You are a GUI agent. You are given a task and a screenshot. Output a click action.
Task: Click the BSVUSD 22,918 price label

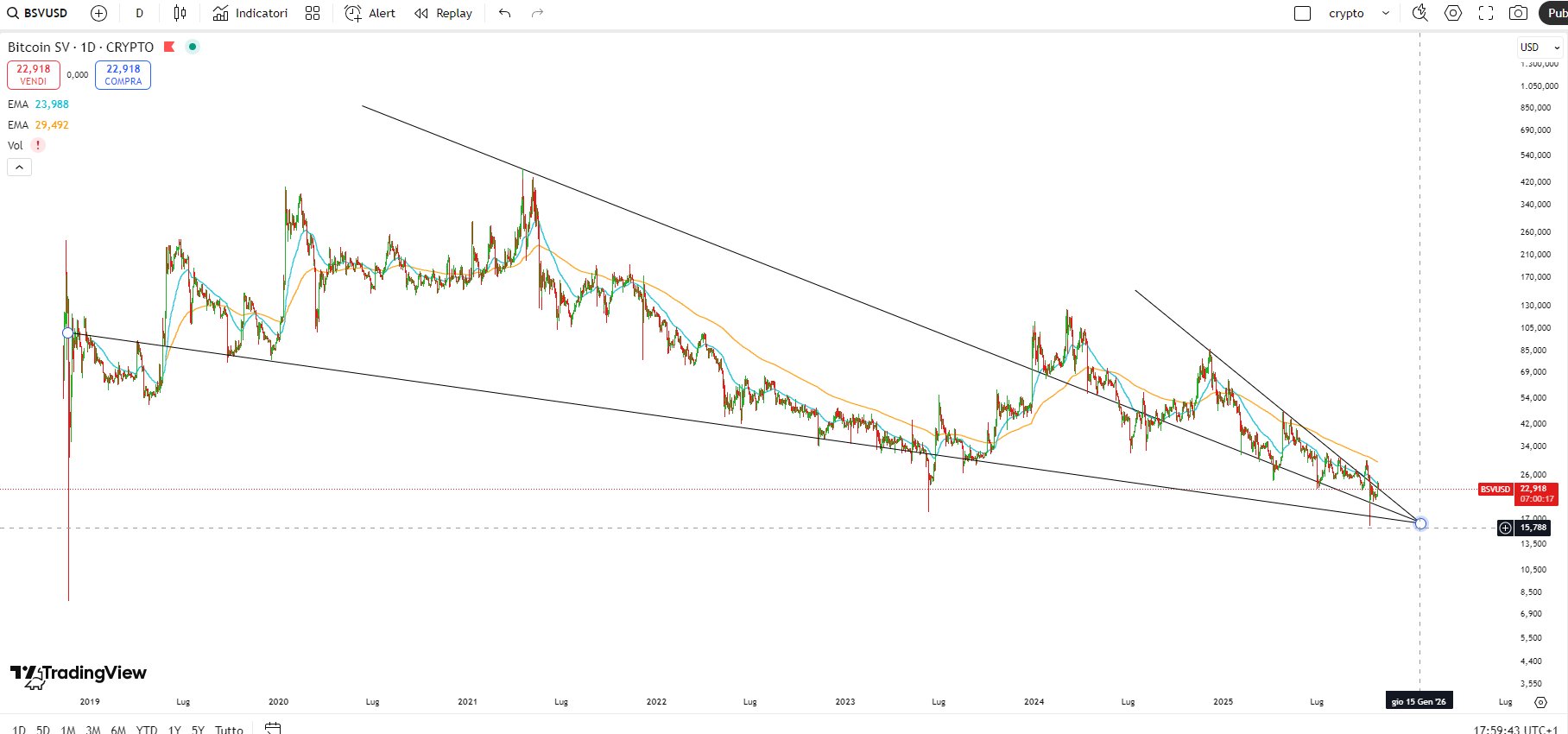coord(1518,494)
